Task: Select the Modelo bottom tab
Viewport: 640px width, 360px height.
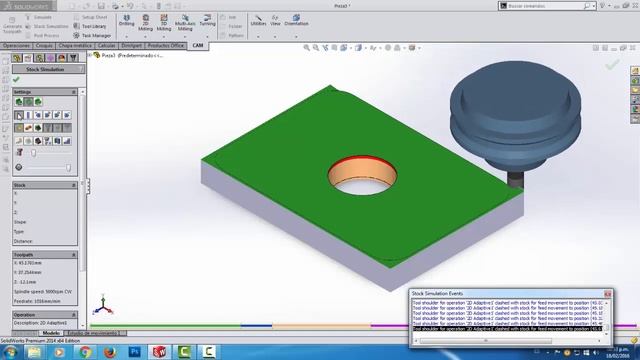Action: (x=51, y=333)
